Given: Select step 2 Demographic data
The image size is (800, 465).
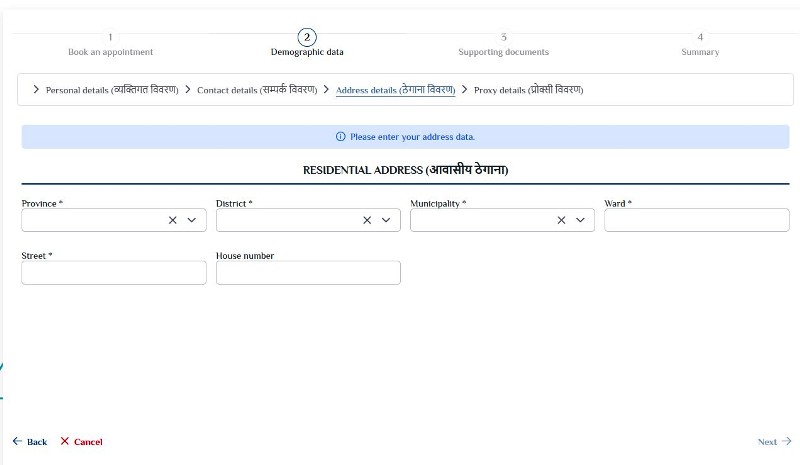Looking at the screenshot, I should pos(307,43).
